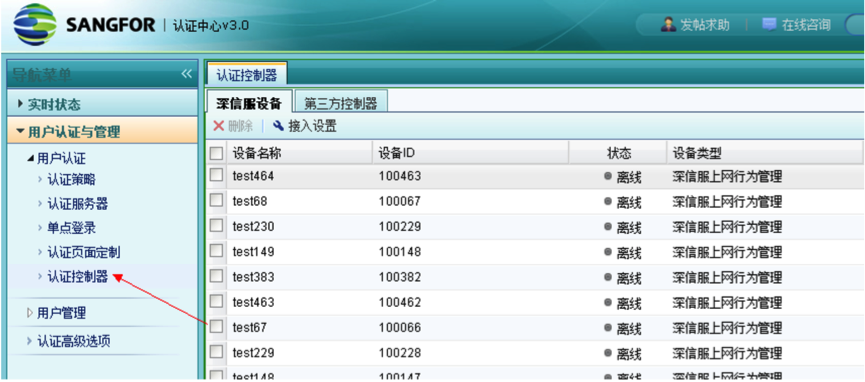Click device name test463

[253, 303]
